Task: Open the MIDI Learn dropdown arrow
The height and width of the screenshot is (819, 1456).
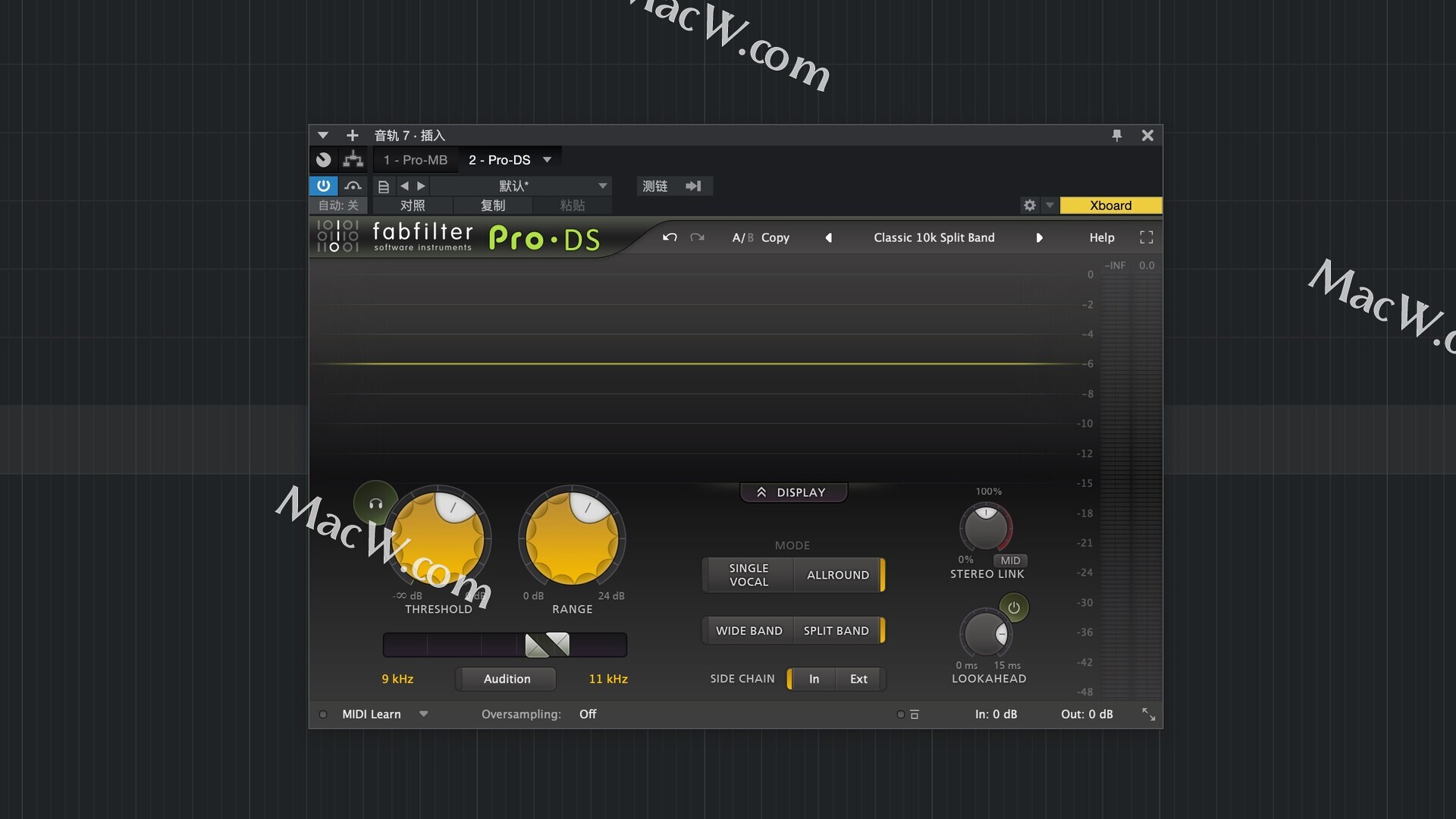Action: [x=424, y=714]
